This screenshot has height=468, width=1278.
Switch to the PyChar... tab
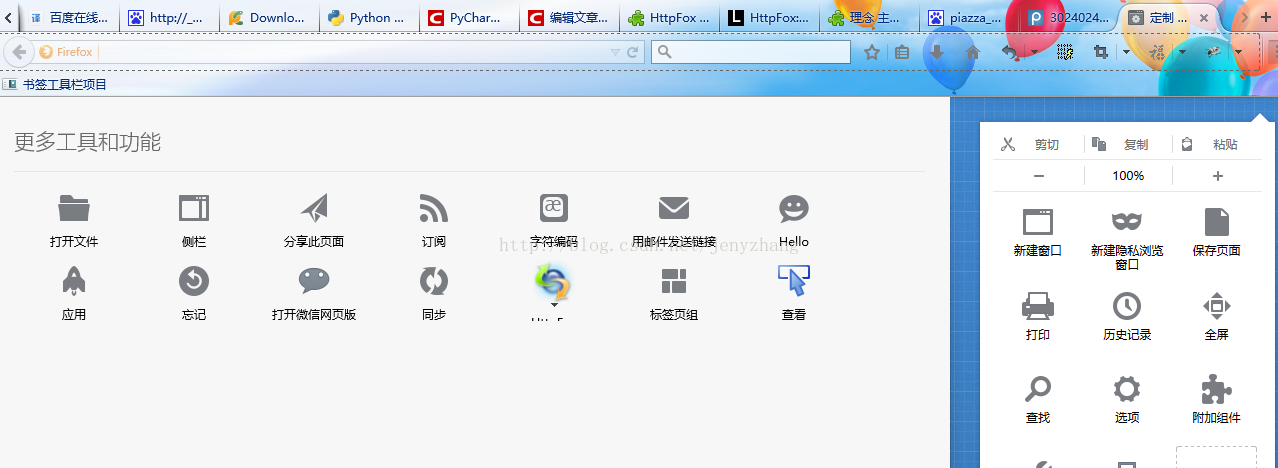[469, 17]
